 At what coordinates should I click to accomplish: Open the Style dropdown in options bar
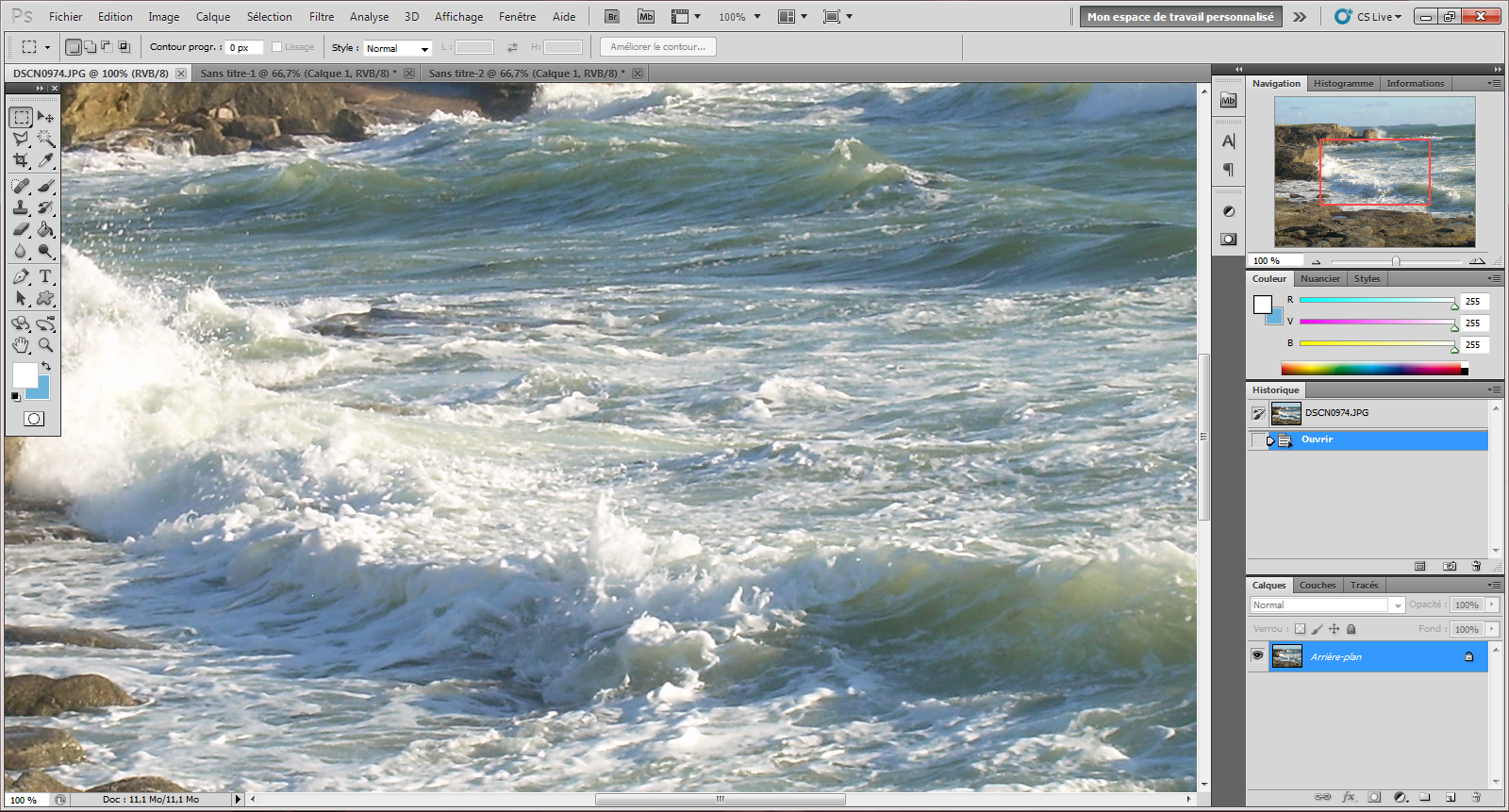point(397,48)
